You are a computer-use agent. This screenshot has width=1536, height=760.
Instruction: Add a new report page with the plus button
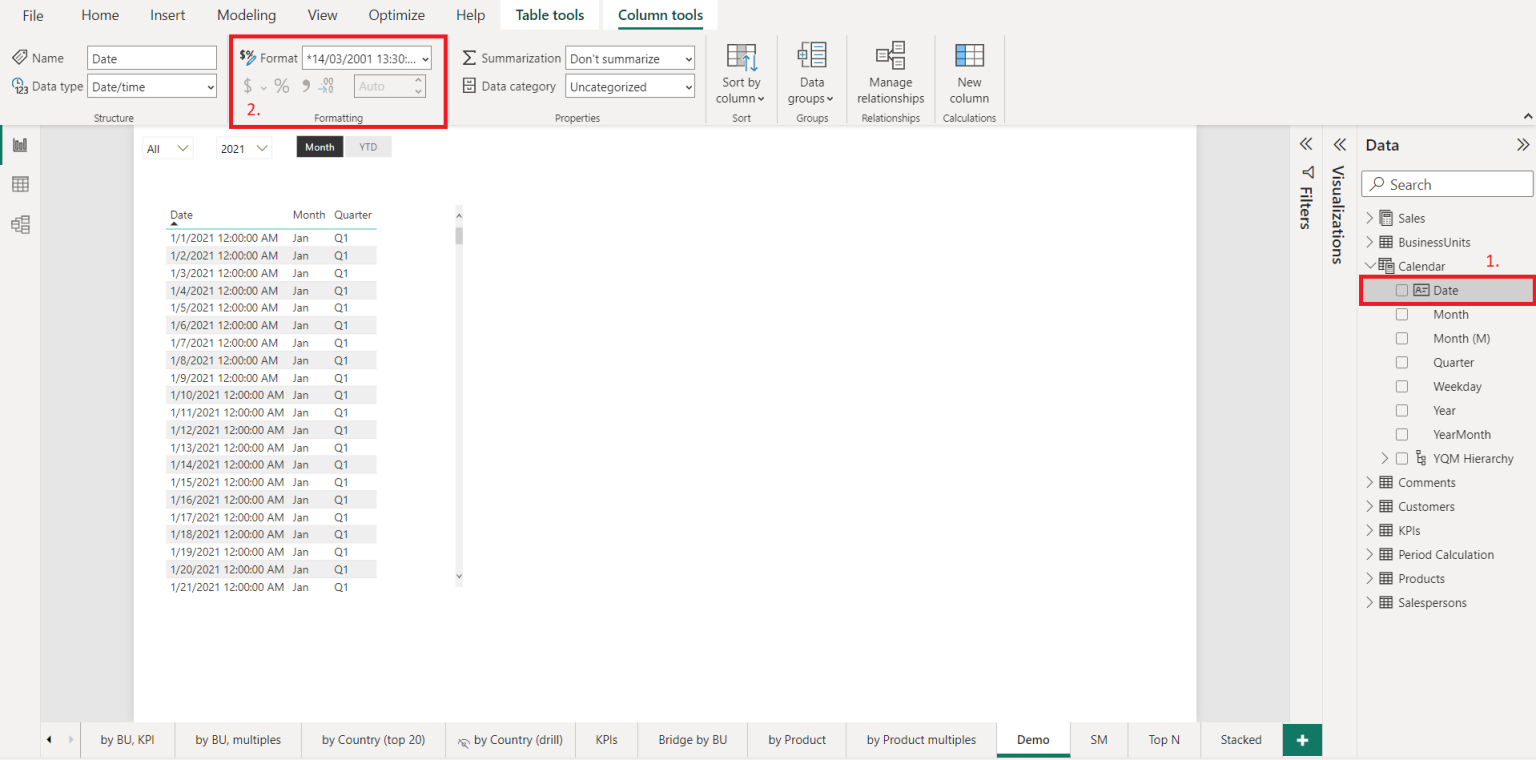click(1301, 740)
